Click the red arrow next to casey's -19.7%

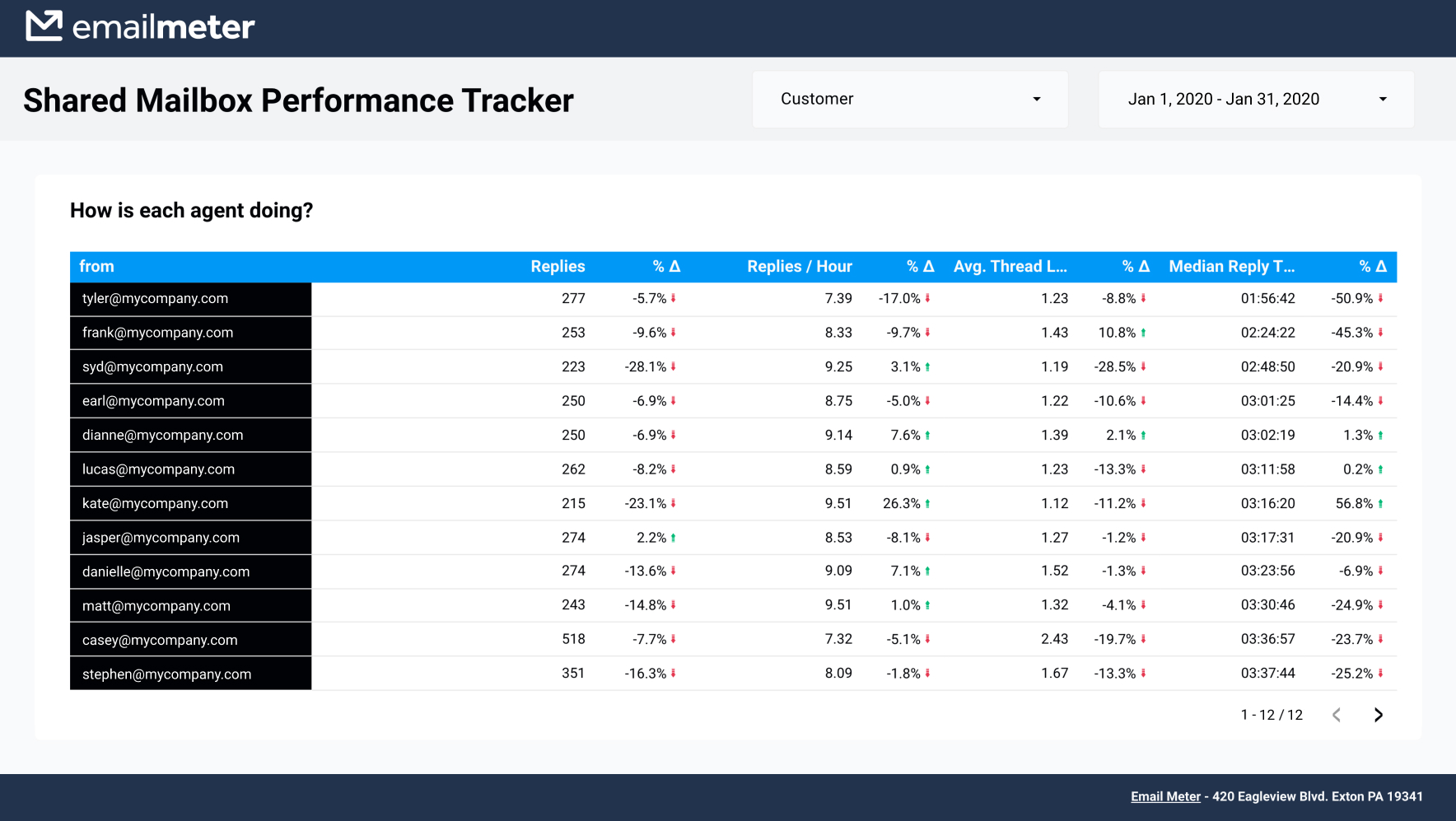[x=1145, y=639]
